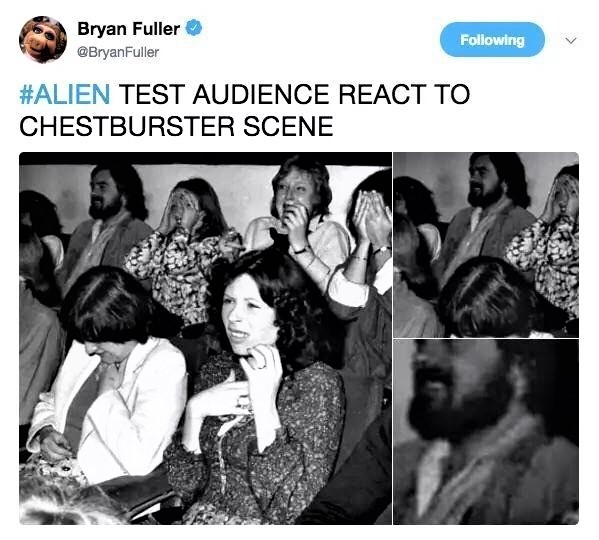599x540 pixels.
Task: Open Bryan Fuller's profile avatar
Action: click(43, 39)
